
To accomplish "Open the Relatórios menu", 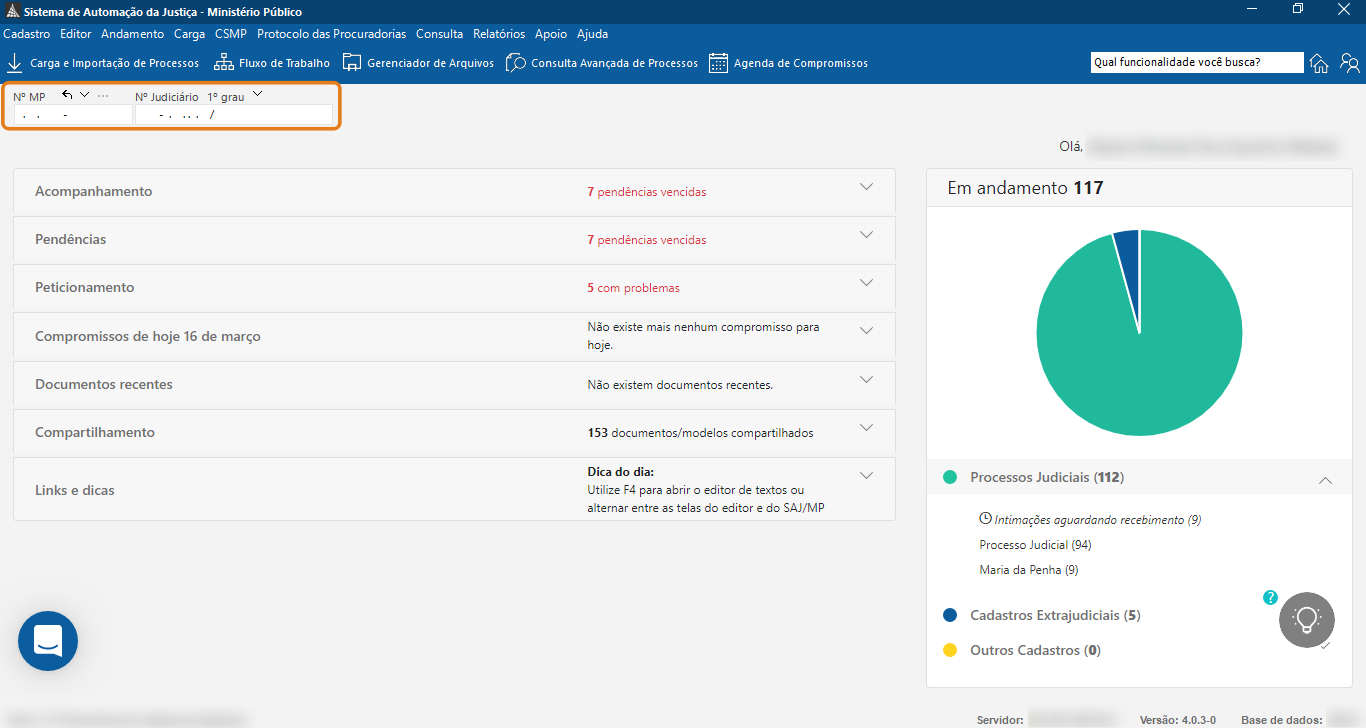I will 499,34.
